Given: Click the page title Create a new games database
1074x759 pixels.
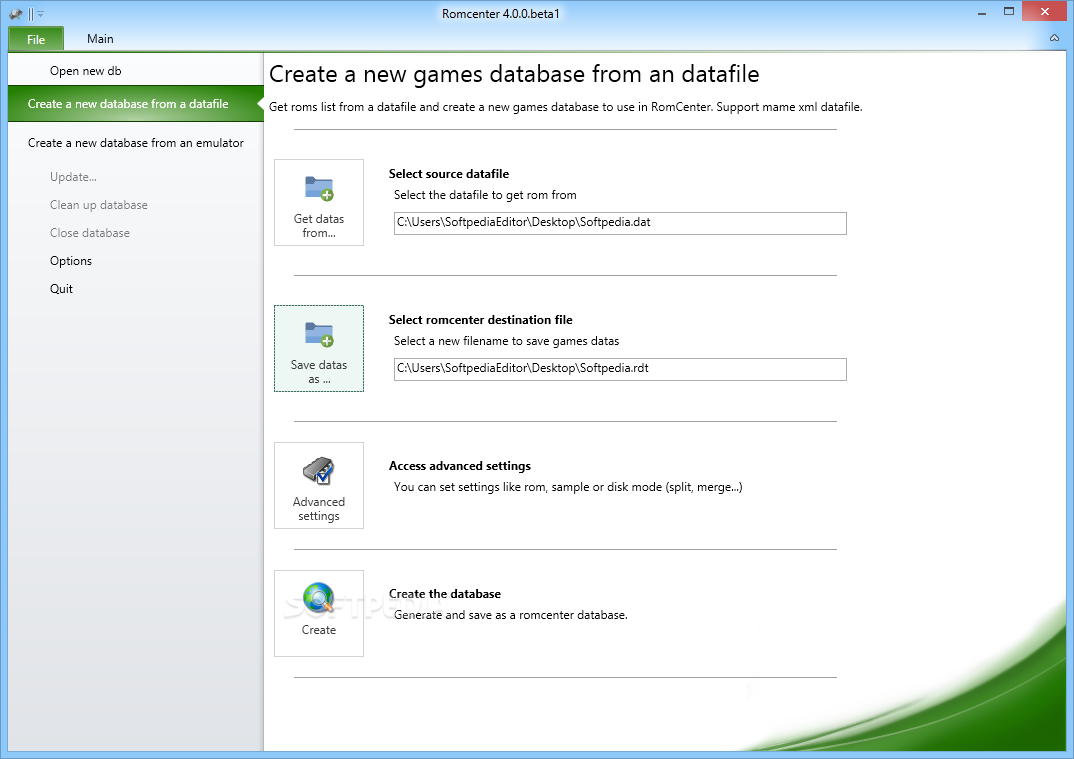Looking at the screenshot, I should point(514,74).
